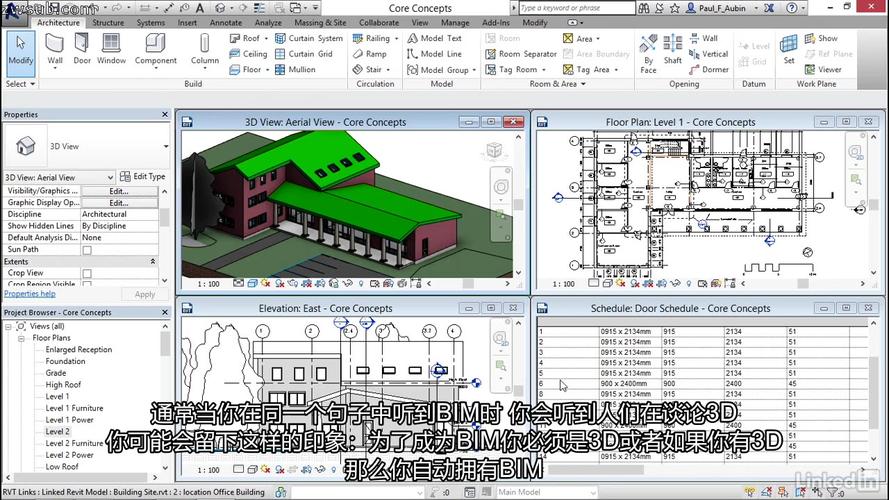
Task: Expand the Room & Area panel dropdown
Action: [x=557, y=84]
